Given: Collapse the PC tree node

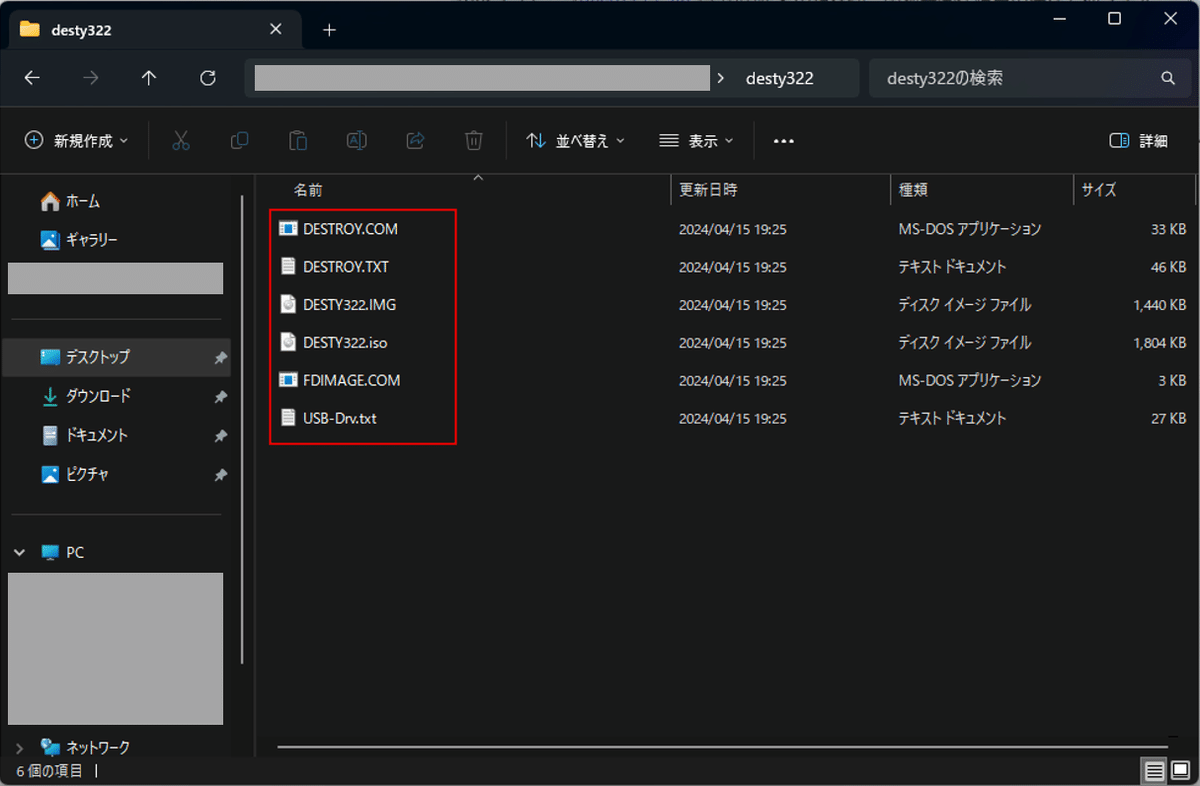Looking at the screenshot, I should point(20,552).
